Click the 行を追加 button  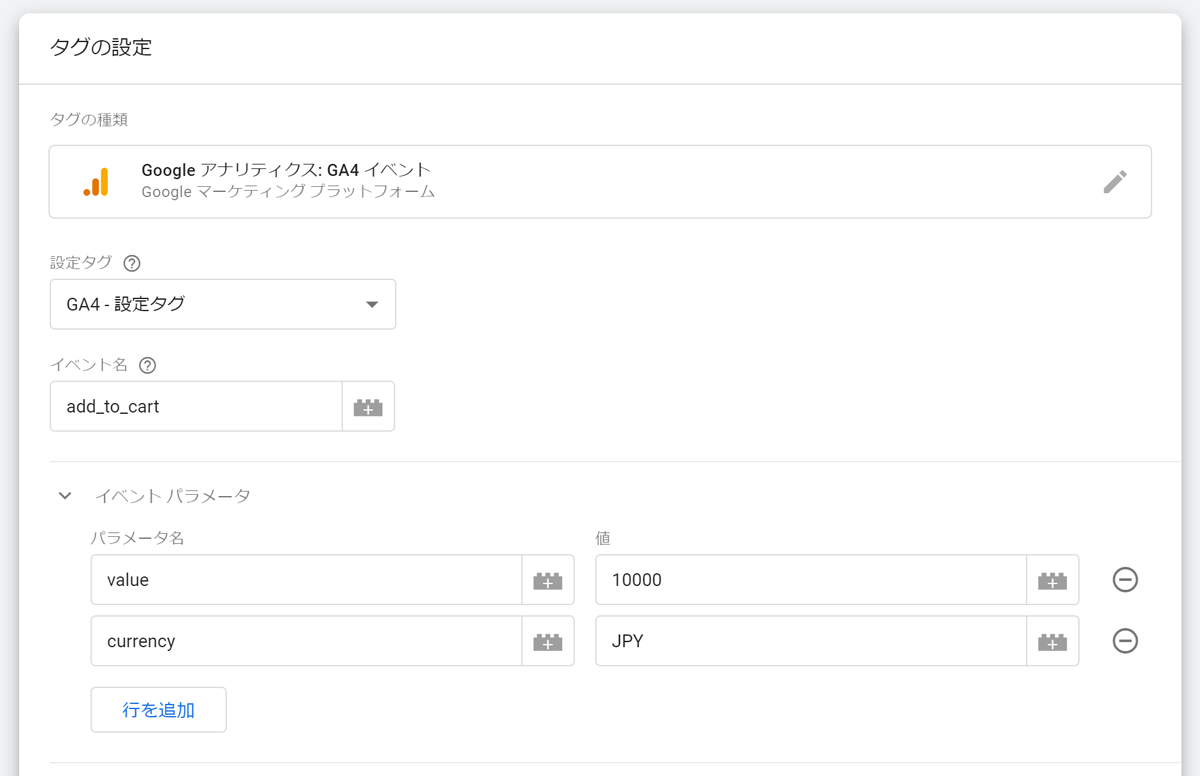pyautogui.click(x=158, y=710)
